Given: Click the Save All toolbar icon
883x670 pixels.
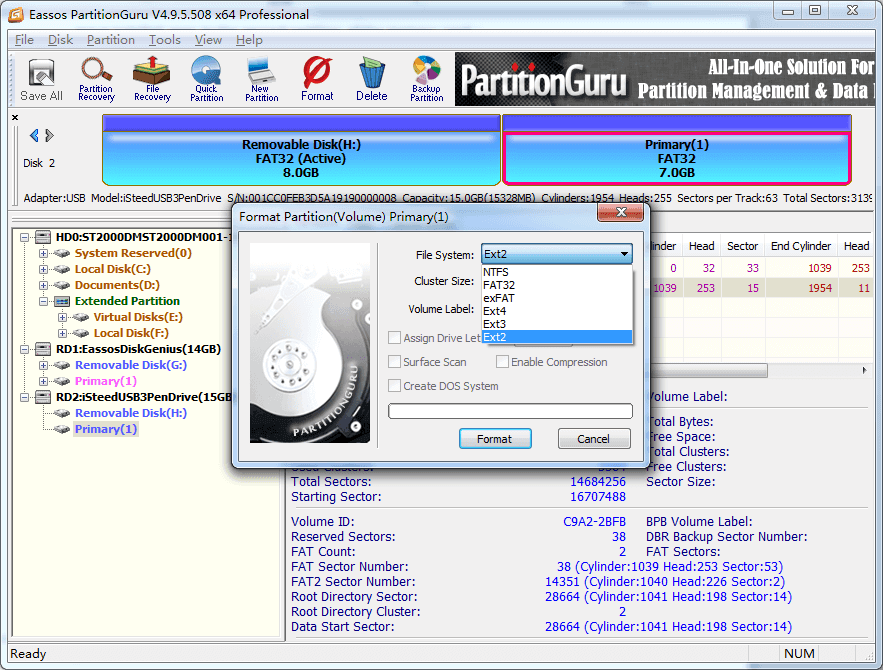Looking at the screenshot, I should click(x=41, y=79).
